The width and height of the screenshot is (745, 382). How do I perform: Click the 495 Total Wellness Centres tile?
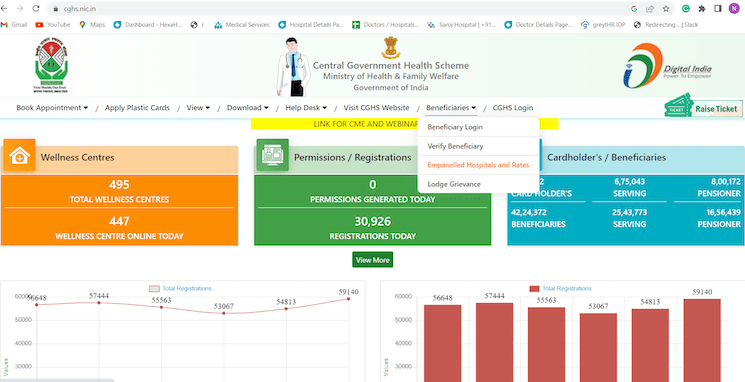(119, 191)
